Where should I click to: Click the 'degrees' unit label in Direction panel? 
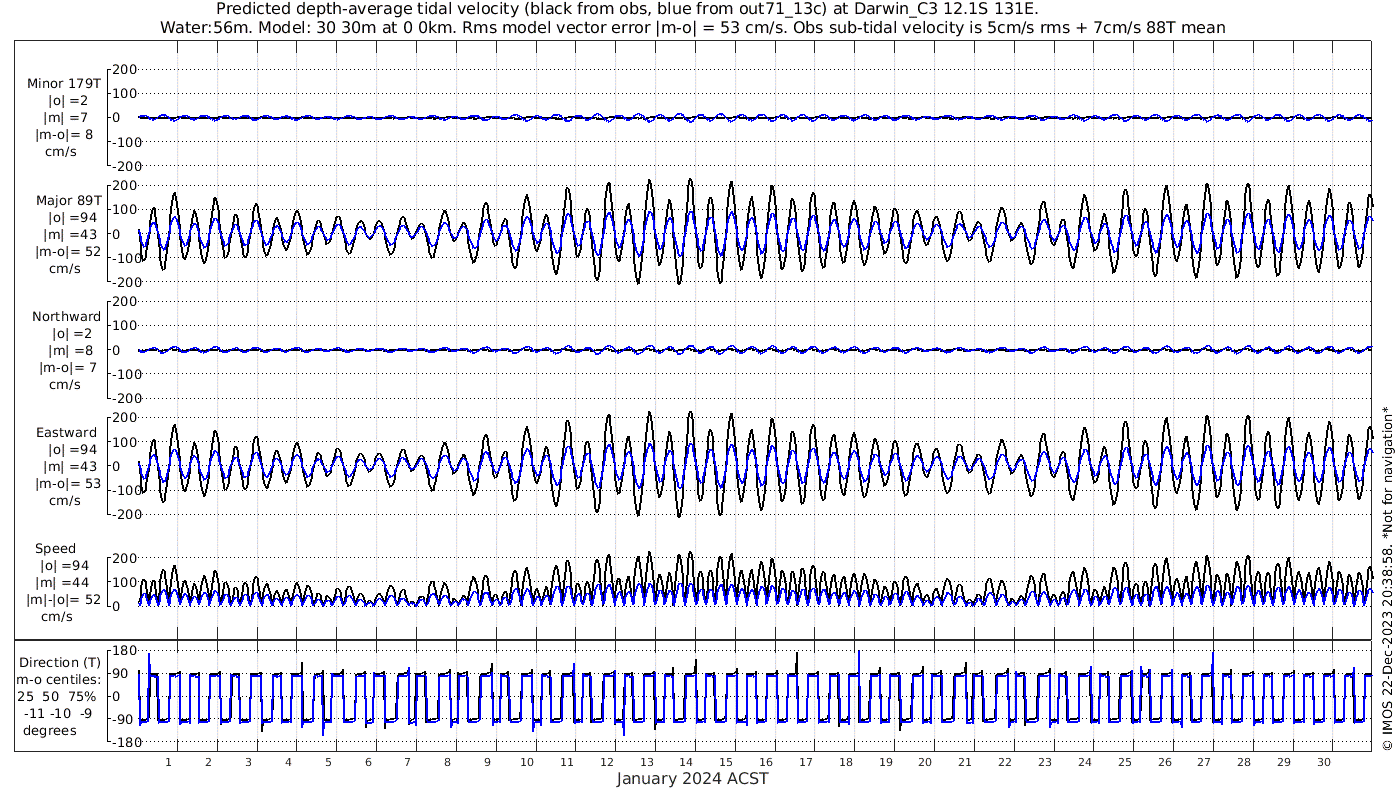click(x=50, y=730)
